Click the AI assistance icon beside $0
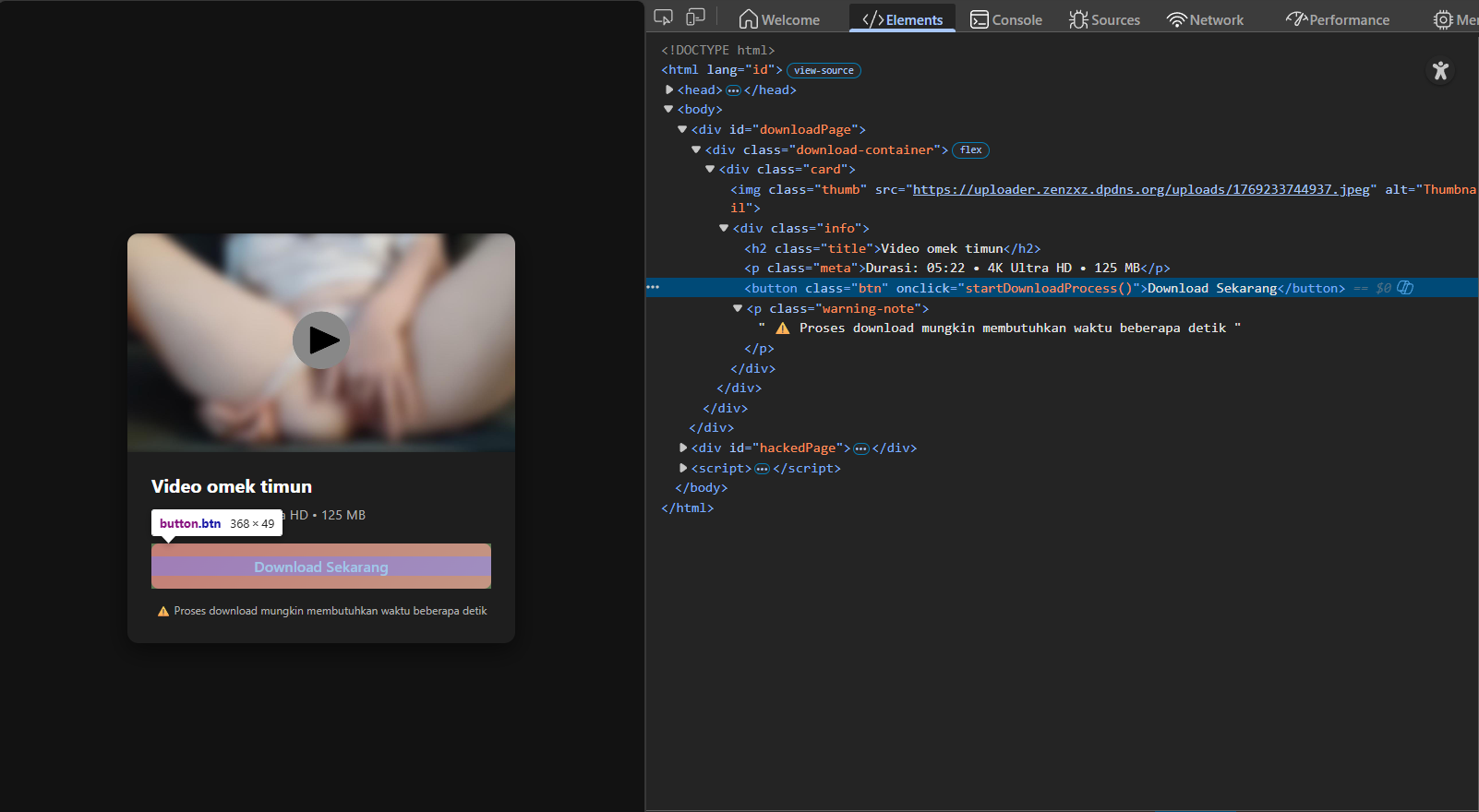 1405,288
